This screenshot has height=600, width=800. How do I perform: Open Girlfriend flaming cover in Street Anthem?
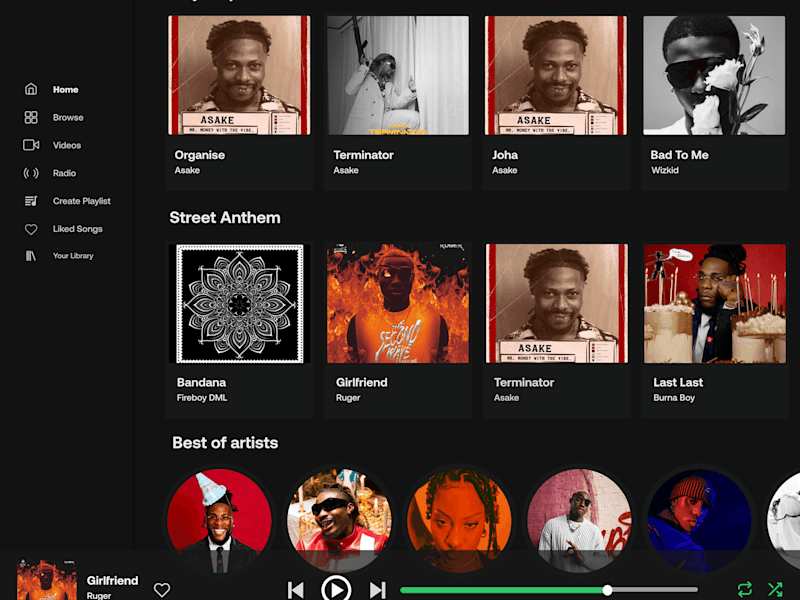398,304
